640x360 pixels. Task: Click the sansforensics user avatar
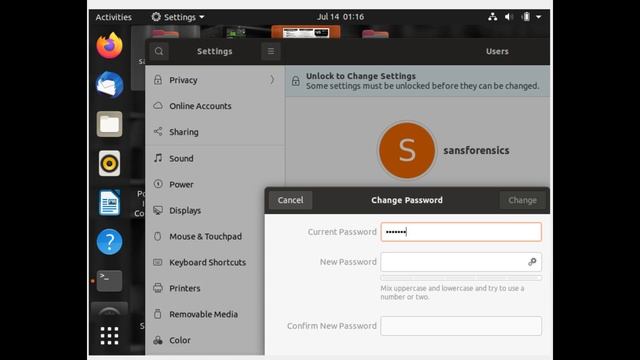[407, 150]
